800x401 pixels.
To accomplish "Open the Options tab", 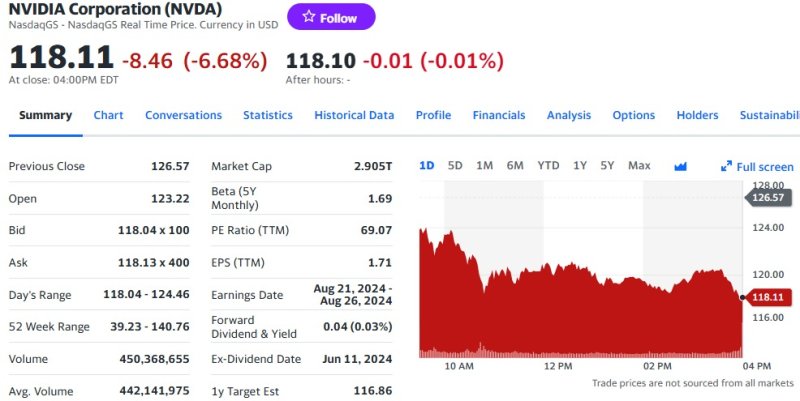I will (634, 115).
